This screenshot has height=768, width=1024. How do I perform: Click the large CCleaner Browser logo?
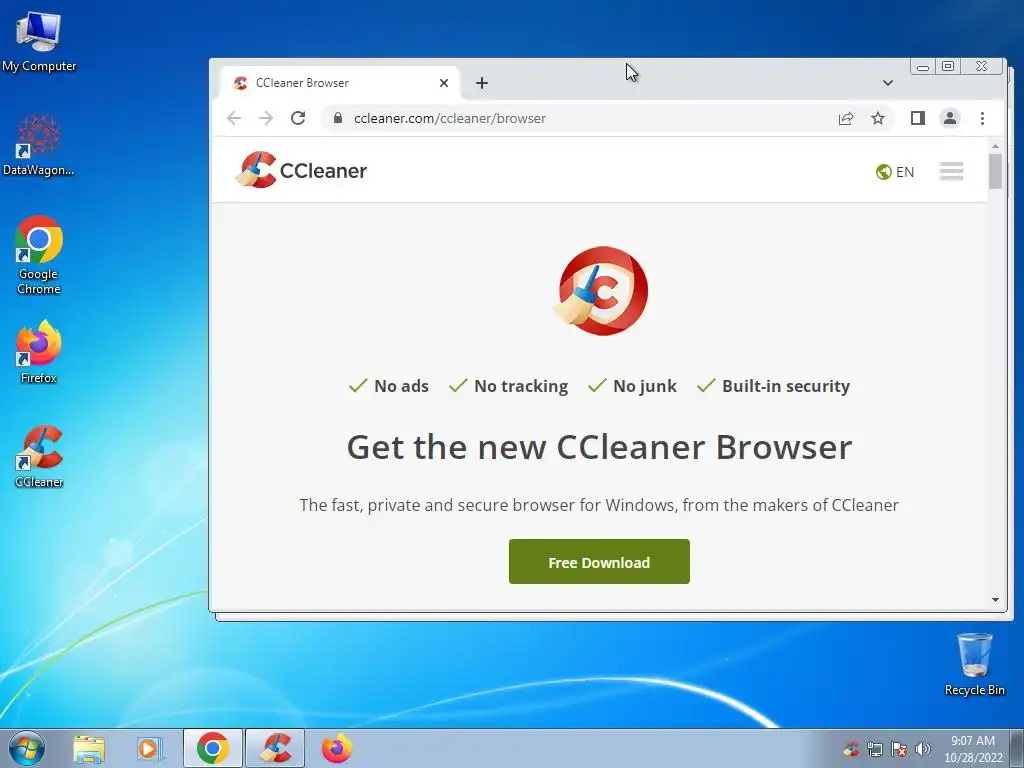(601, 291)
